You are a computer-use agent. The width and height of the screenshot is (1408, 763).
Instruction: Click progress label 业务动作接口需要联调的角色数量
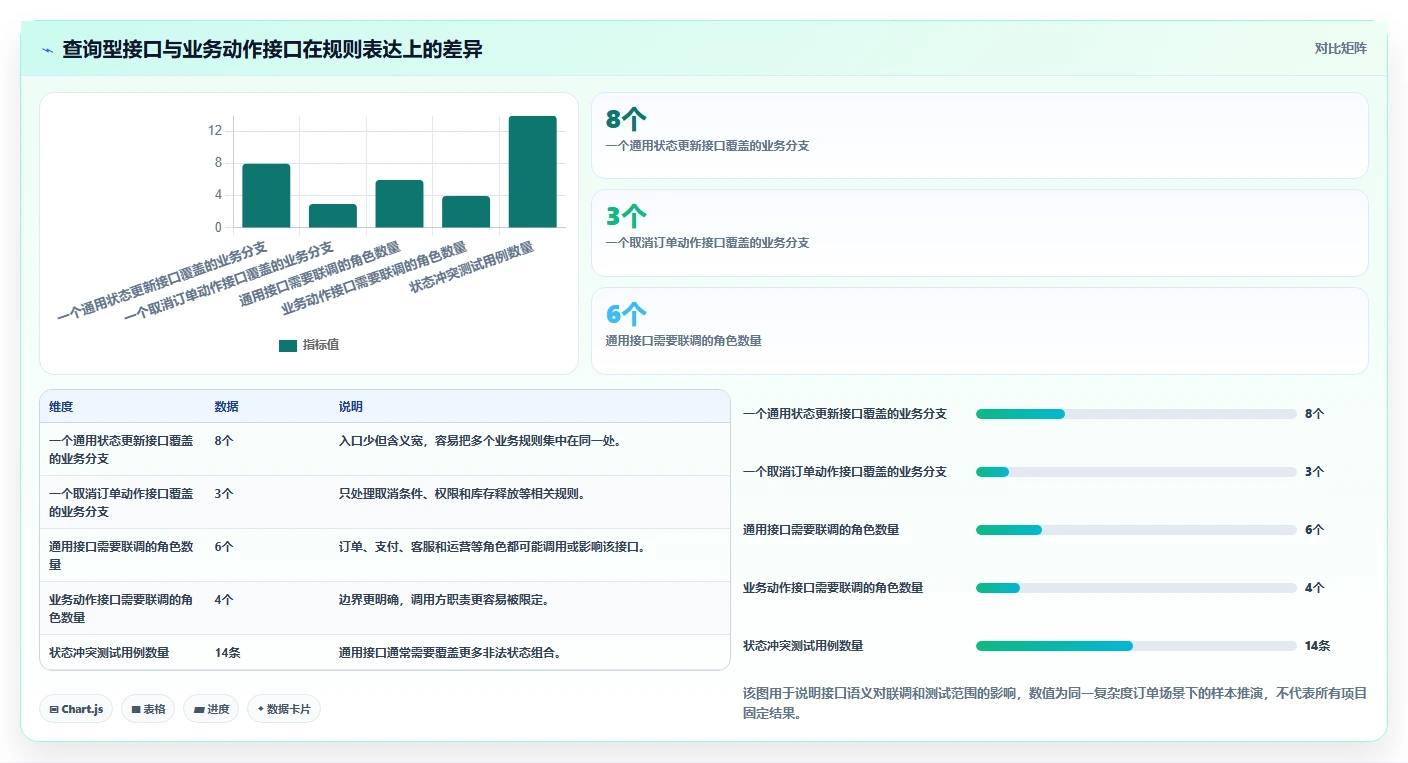833,588
